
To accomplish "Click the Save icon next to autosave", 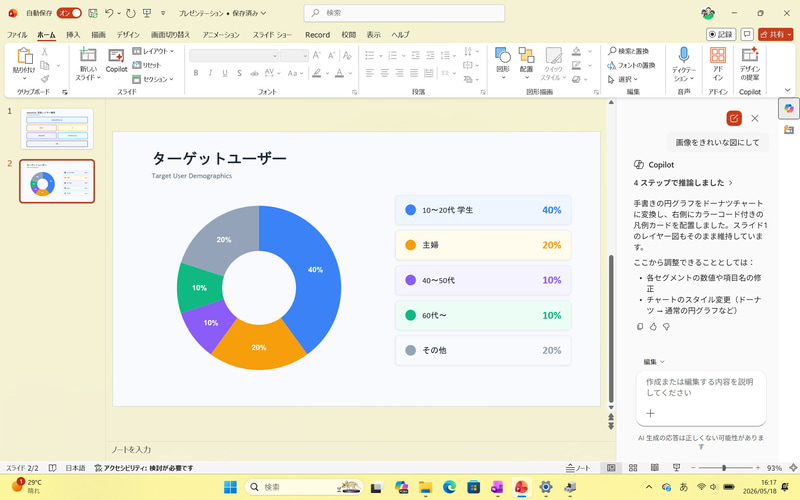I will pos(93,13).
